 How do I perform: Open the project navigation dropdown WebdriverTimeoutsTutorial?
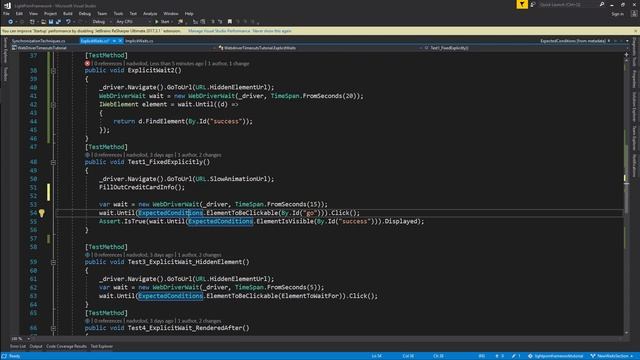tap(113, 48)
